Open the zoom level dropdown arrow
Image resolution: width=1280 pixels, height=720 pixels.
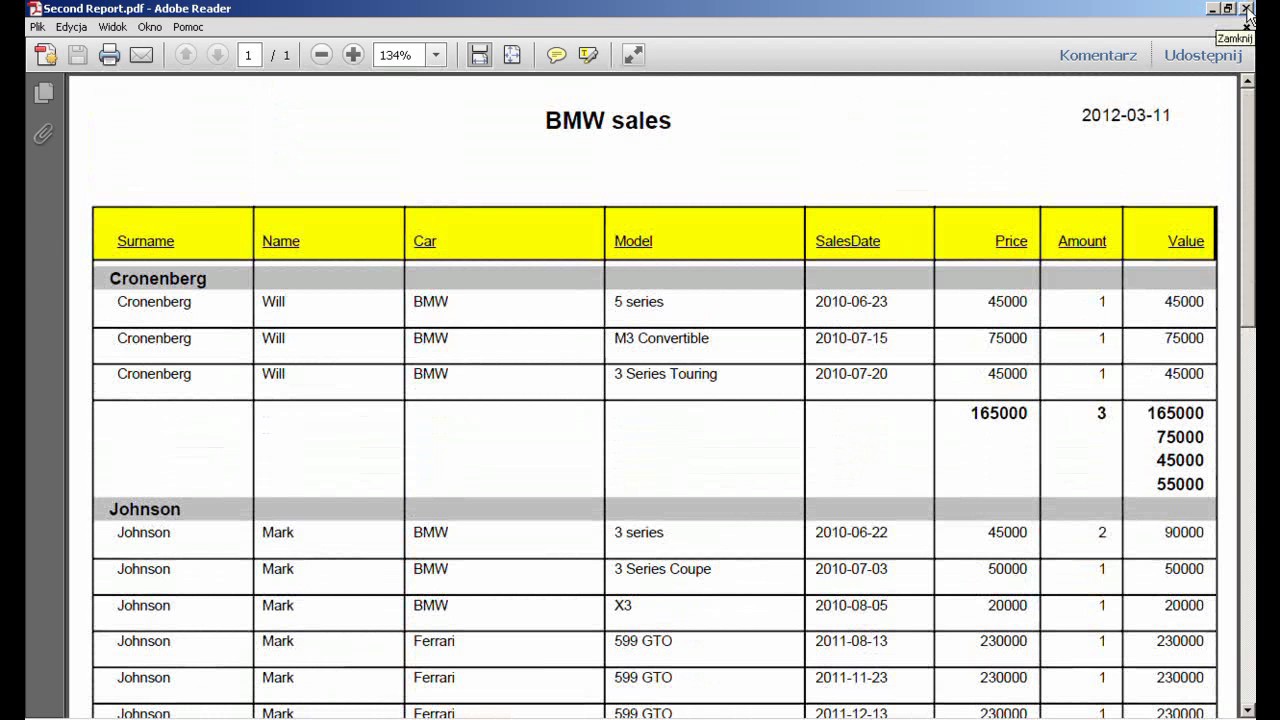click(x=436, y=55)
